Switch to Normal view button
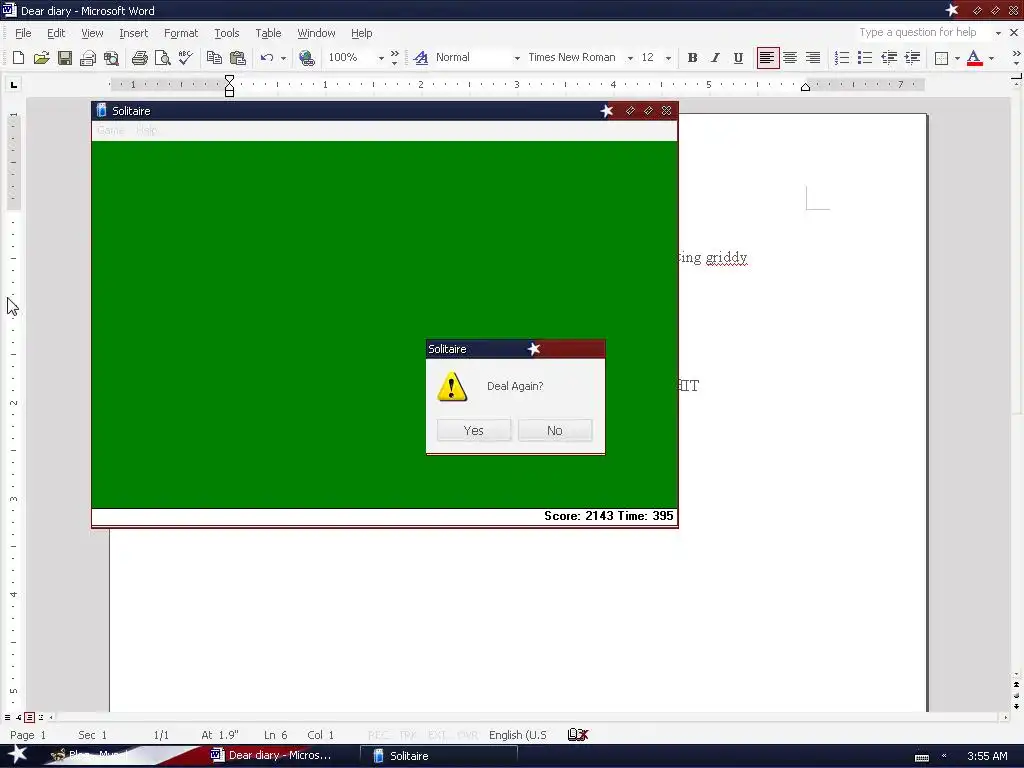The width and height of the screenshot is (1024, 768). point(7,717)
